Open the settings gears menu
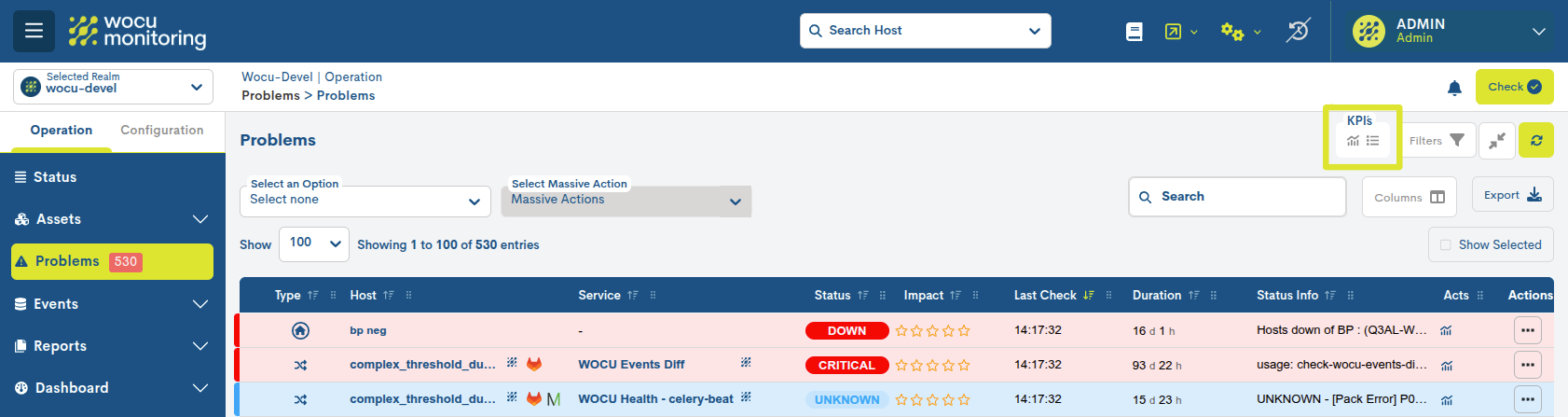The image size is (1568, 417). (1239, 32)
